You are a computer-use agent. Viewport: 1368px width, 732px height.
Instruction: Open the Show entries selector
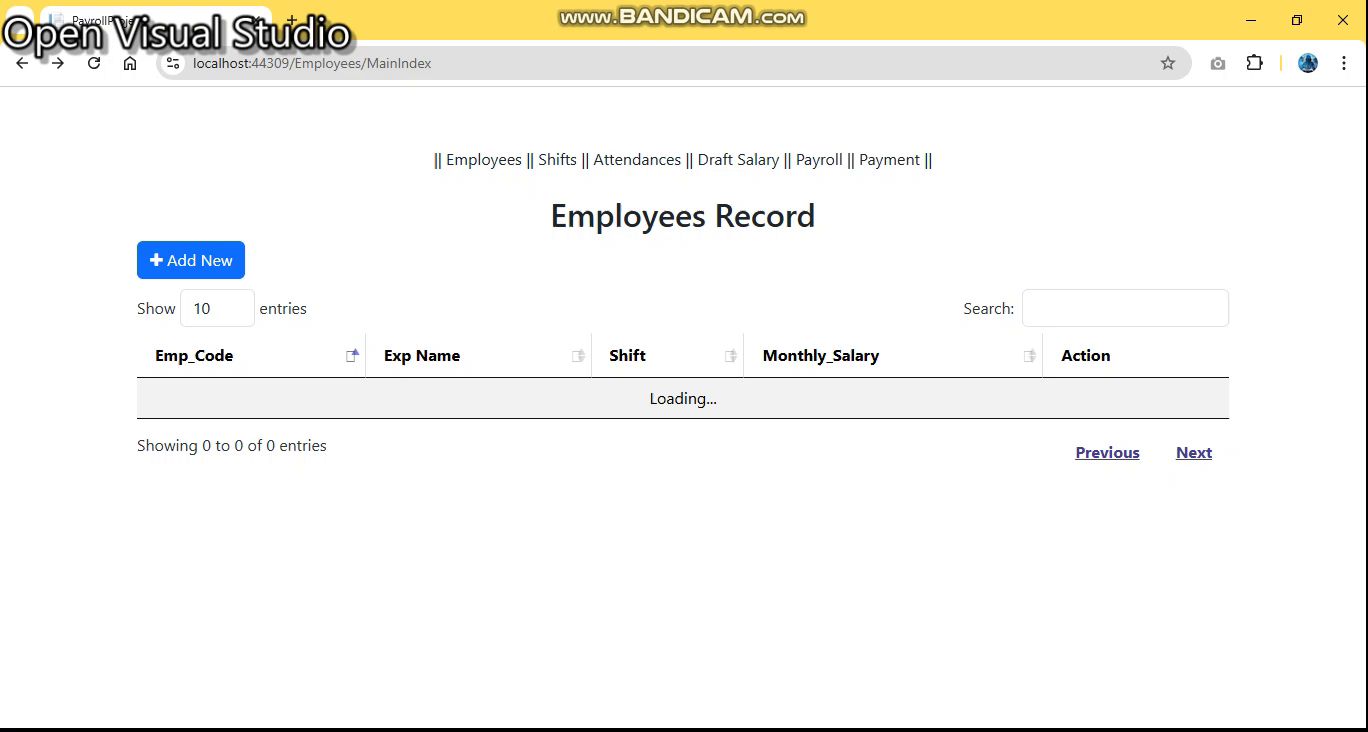(x=217, y=308)
